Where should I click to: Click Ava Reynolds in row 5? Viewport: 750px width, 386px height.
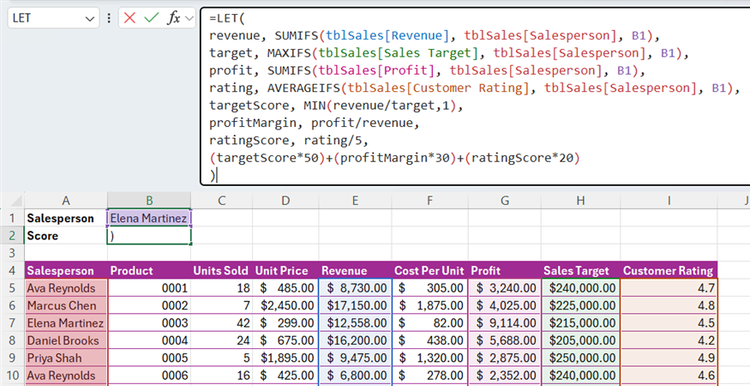[66, 288]
